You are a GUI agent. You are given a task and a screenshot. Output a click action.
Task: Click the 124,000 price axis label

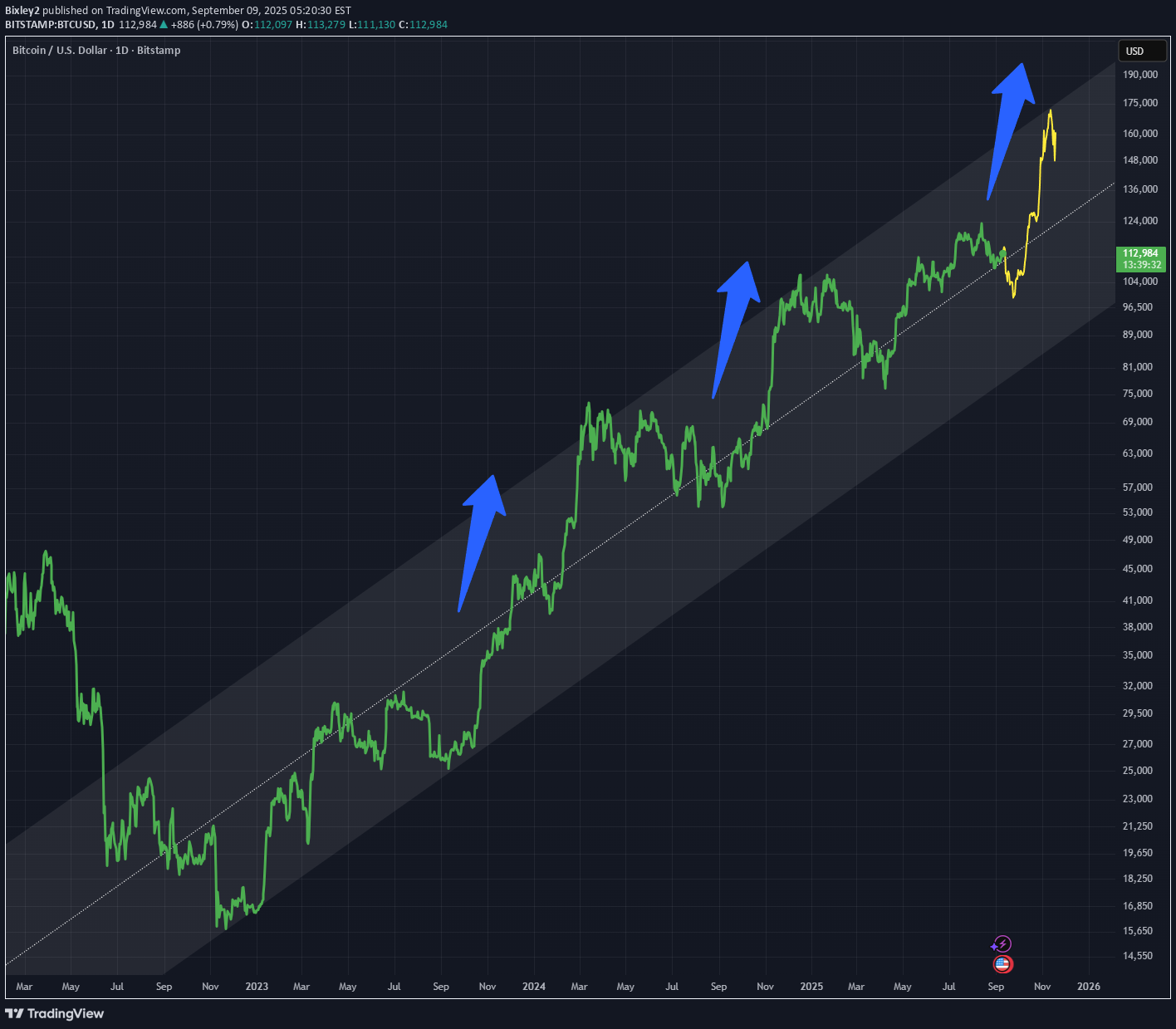(1140, 221)
